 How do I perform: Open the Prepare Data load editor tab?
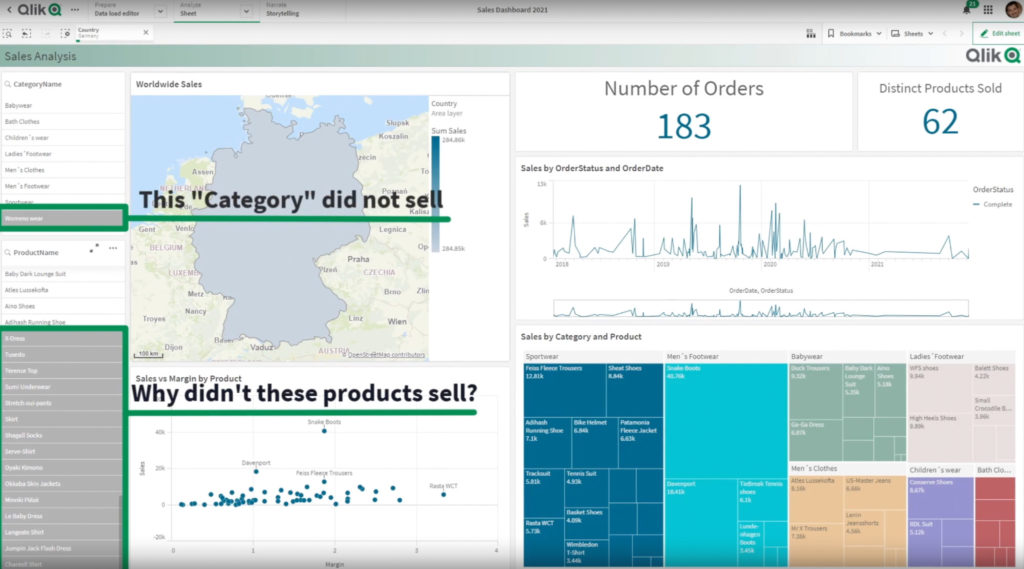(118, 9)
